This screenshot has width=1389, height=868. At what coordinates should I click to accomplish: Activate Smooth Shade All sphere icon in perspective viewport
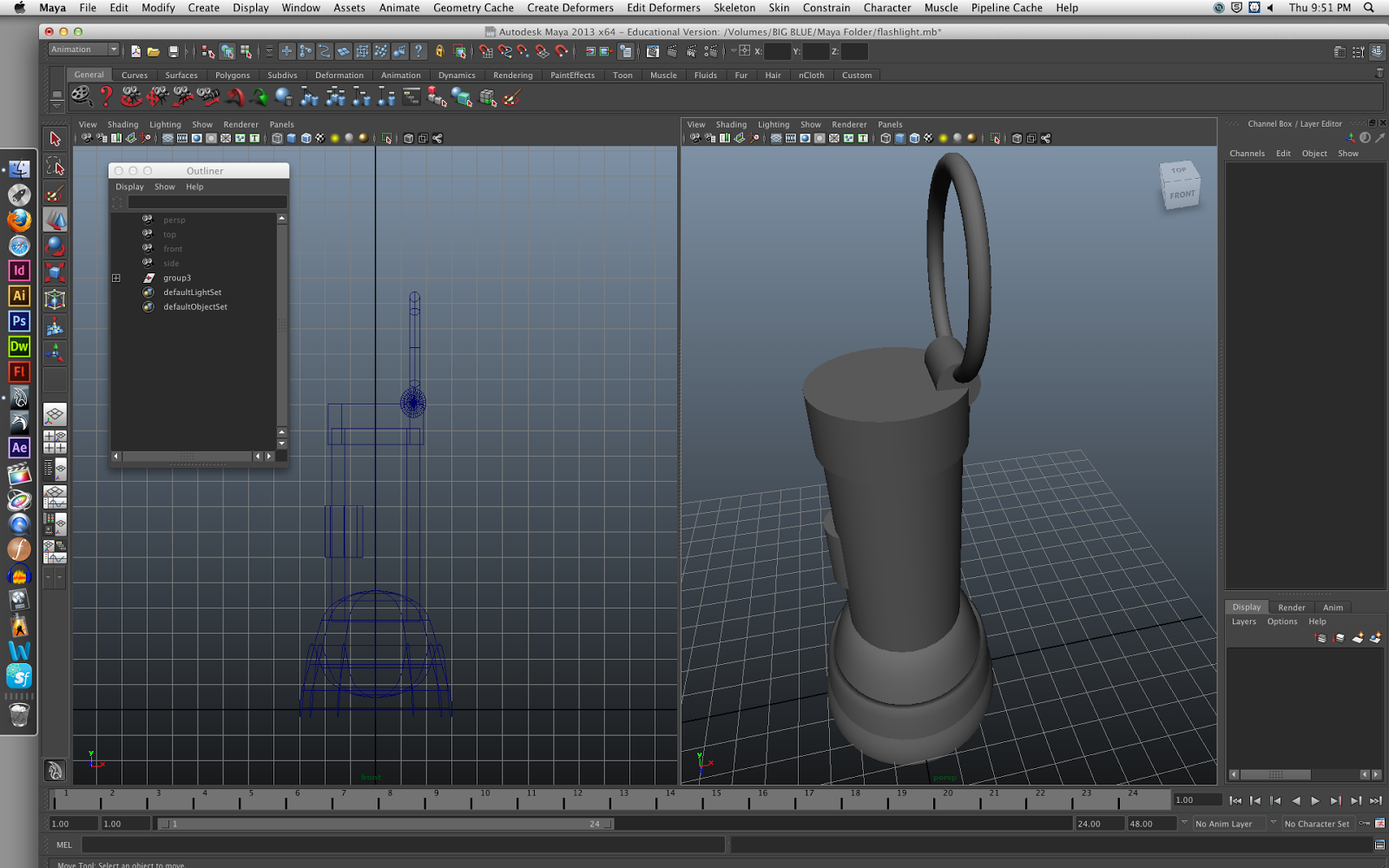pyautogui.click(x=805, y=137)
